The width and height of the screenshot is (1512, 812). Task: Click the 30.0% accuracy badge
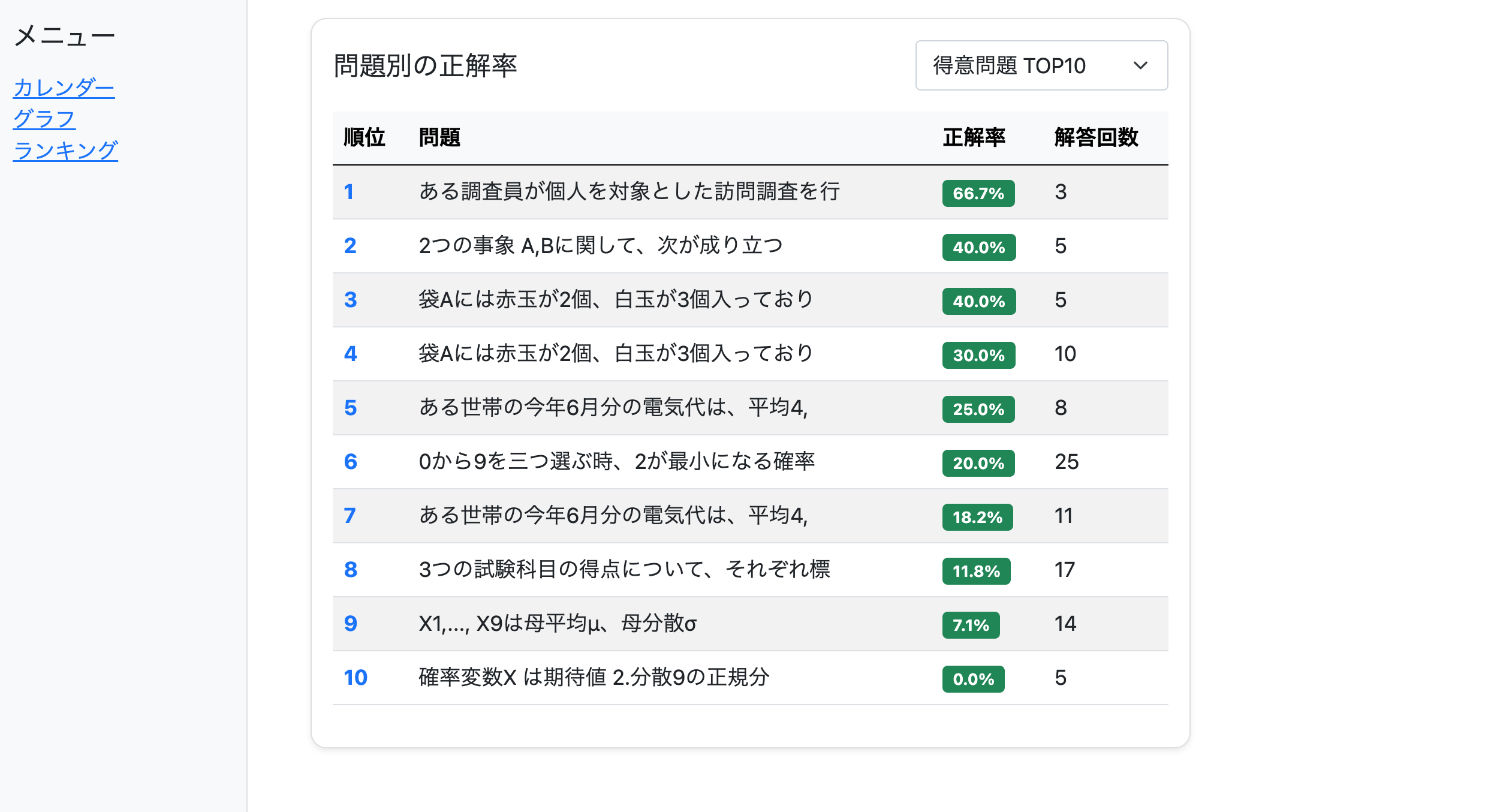pyautogui.click(x=978, y=355)
